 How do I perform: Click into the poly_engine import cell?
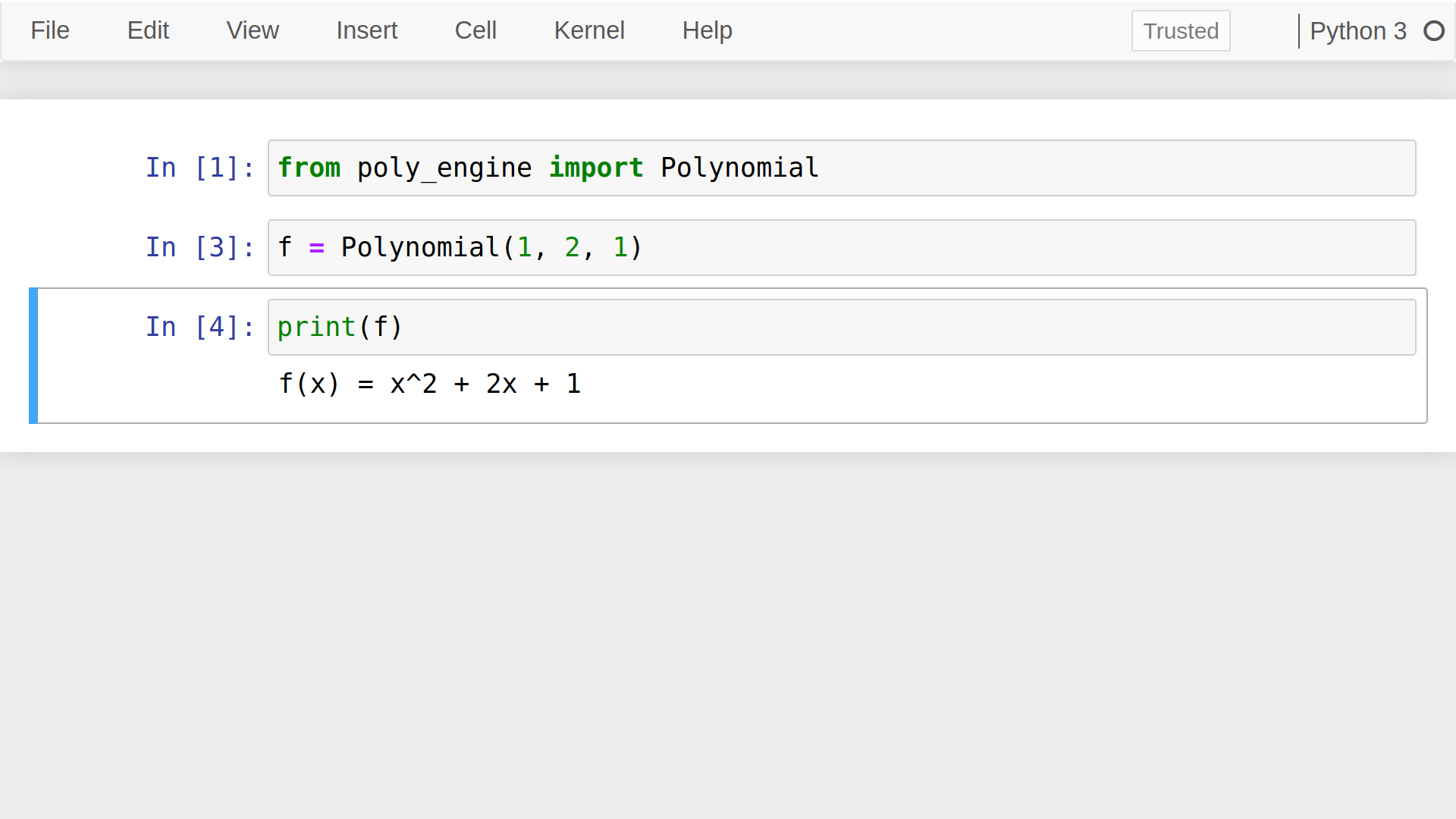click(1062, 168)
